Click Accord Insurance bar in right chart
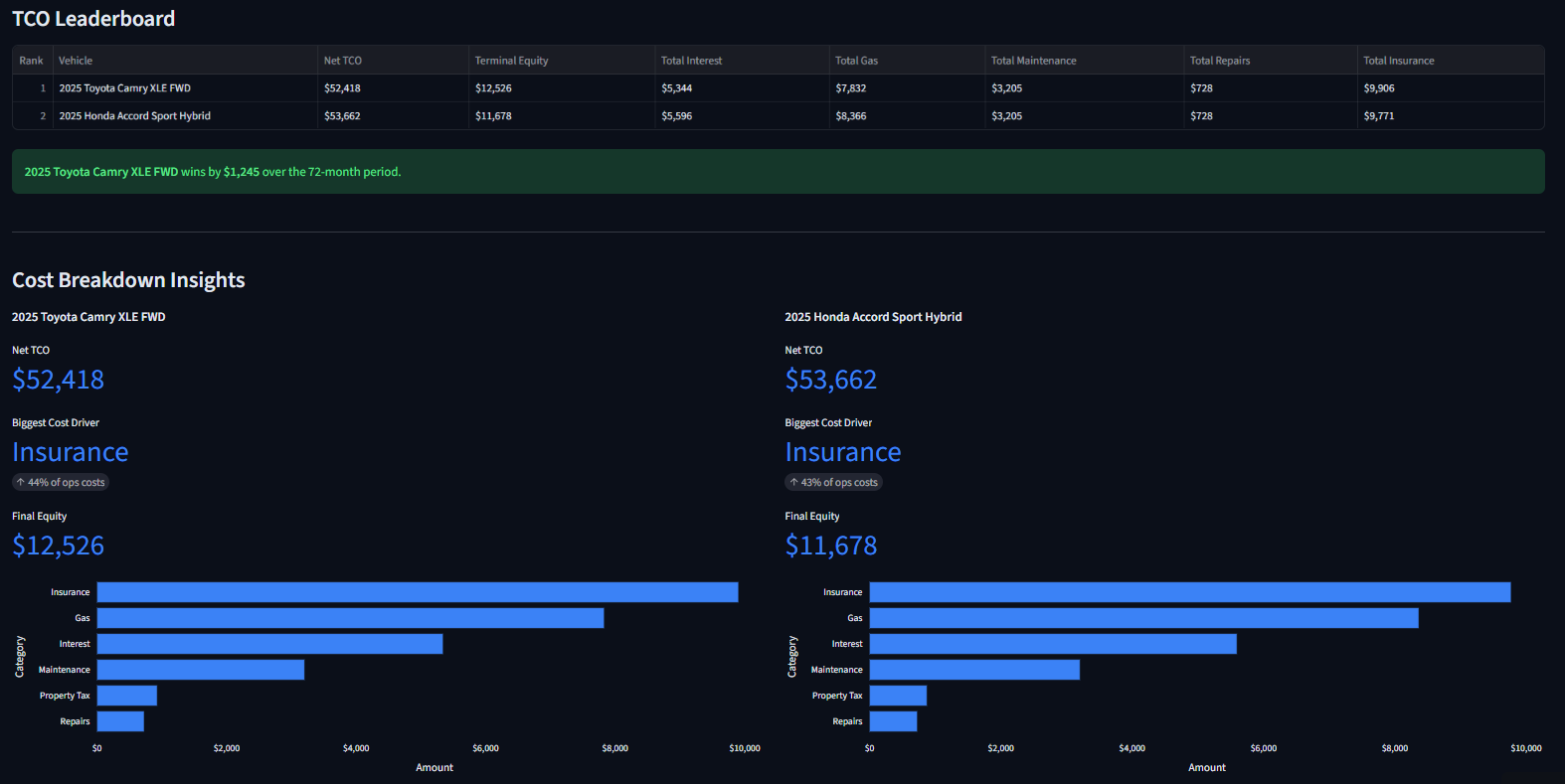Image resolution: width=1565 pixels, height=784 pixels. (x=1190, y=592)
